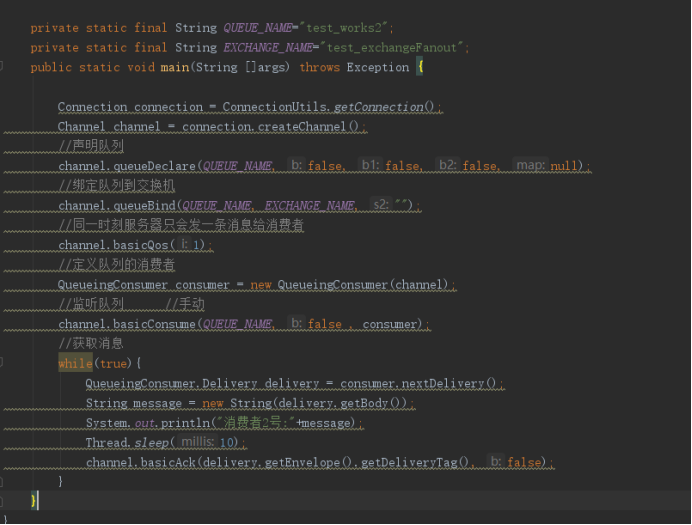The width and height of the screenshot is (692, 525).
Task: Click the true condition in the while loop
Action: 113,364
